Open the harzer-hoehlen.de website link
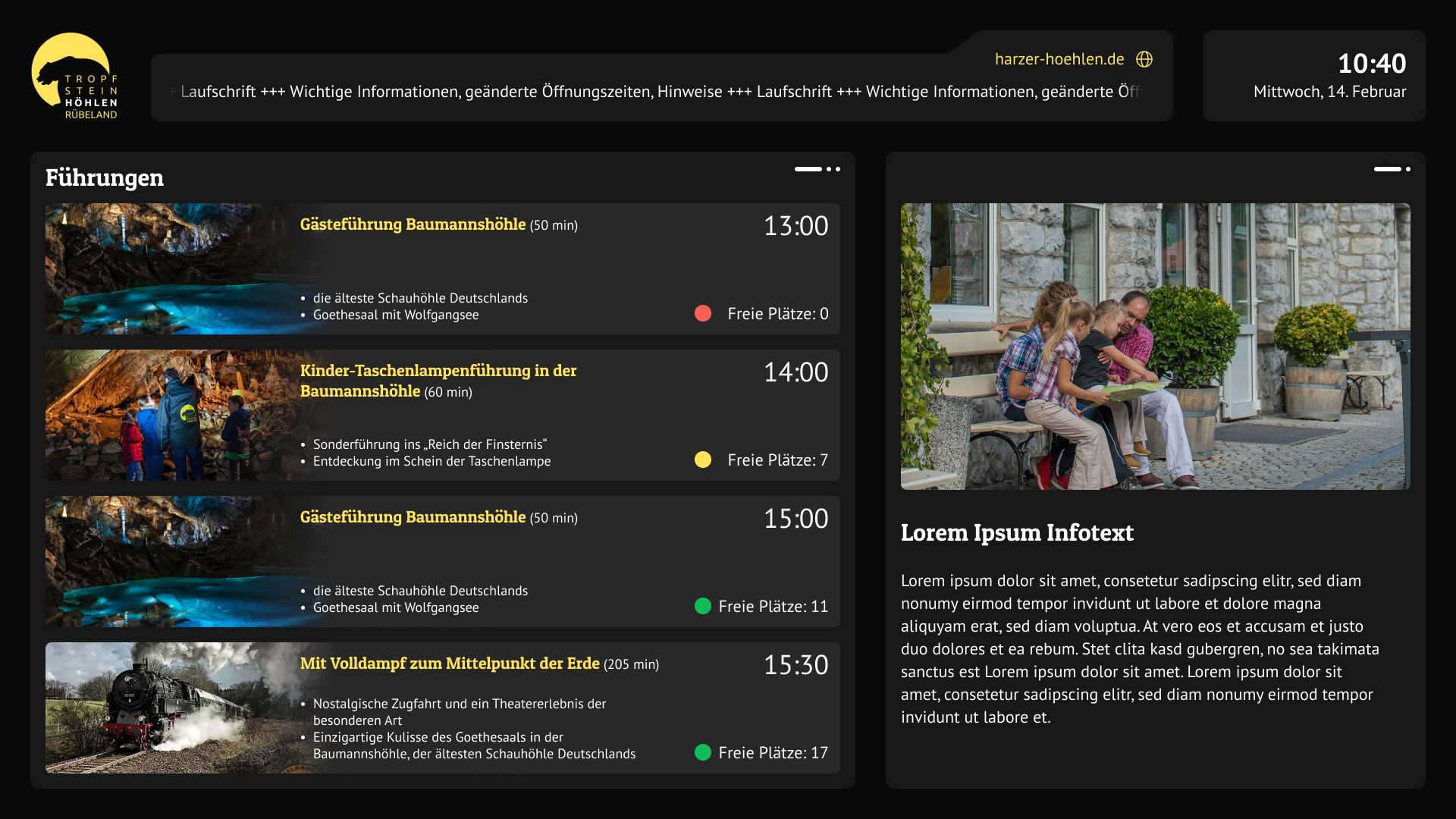Viewport: 1456px width, 819px height. [1059, 58]
